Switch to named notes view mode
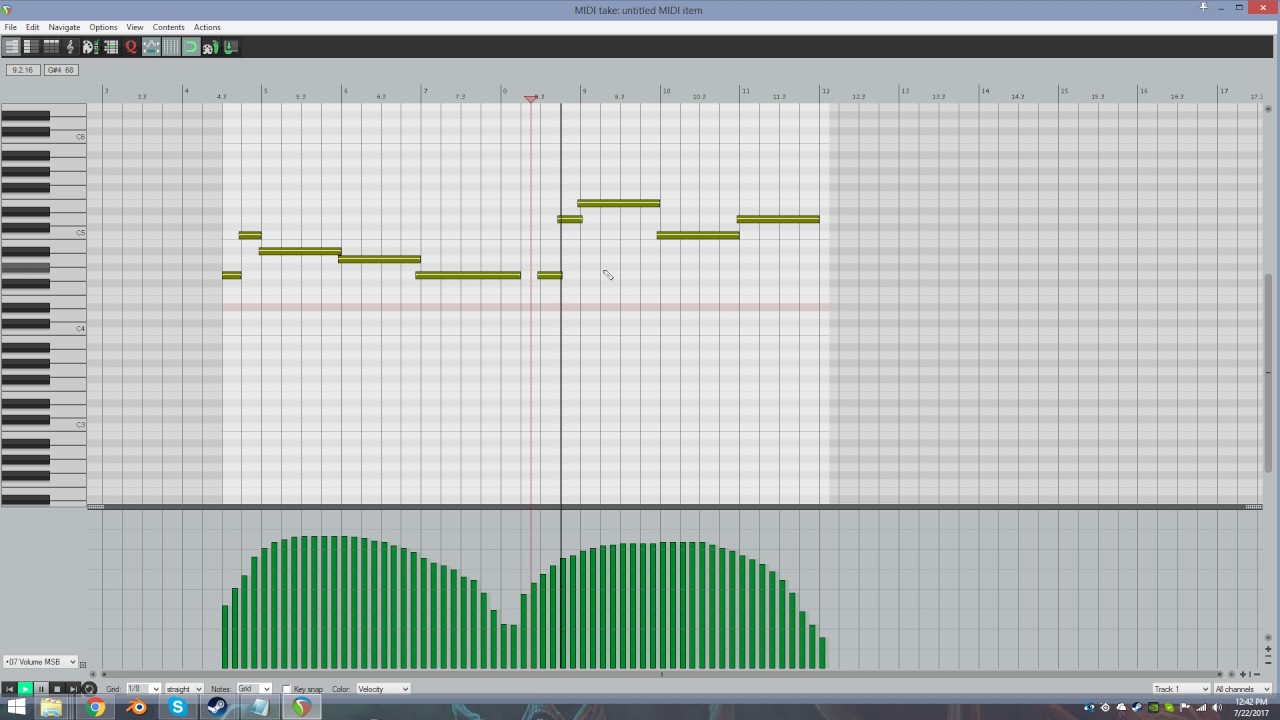This screenshot has width=1280, height=720. point(31,47)
